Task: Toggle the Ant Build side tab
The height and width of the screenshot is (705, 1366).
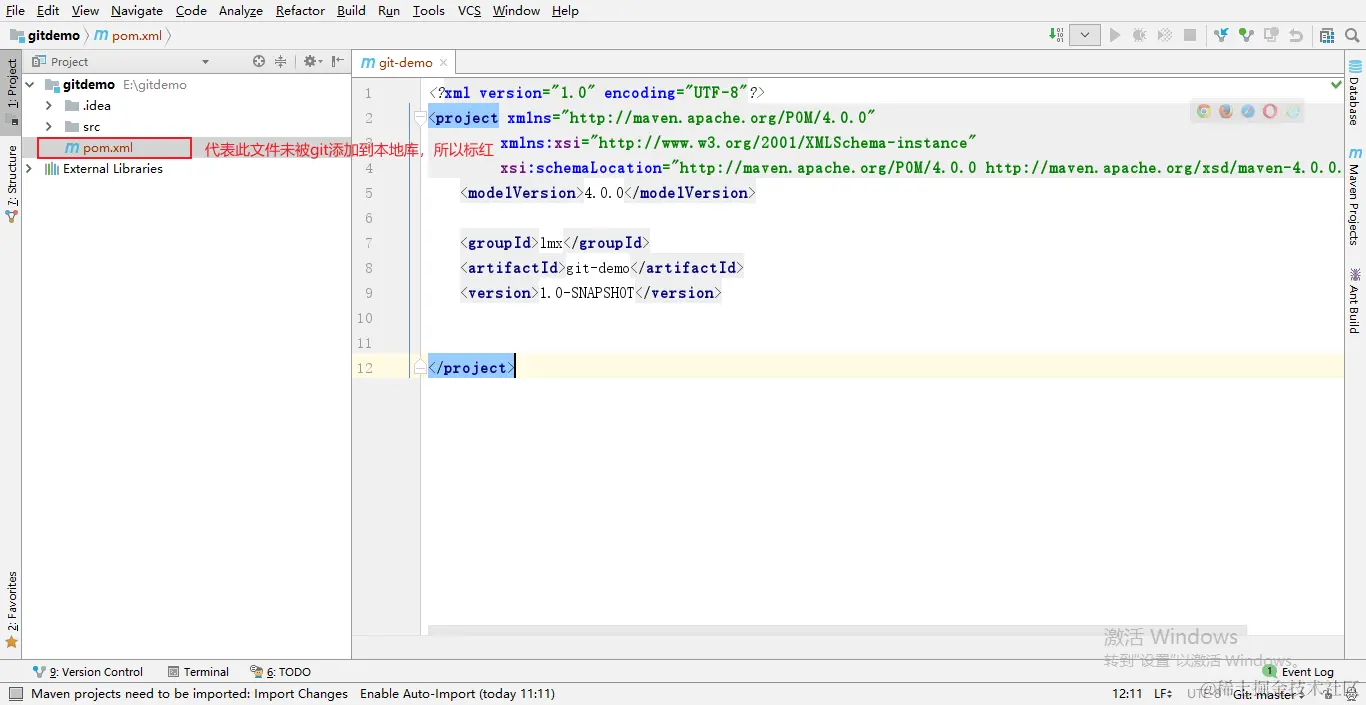Action: tap(1354, 300)
